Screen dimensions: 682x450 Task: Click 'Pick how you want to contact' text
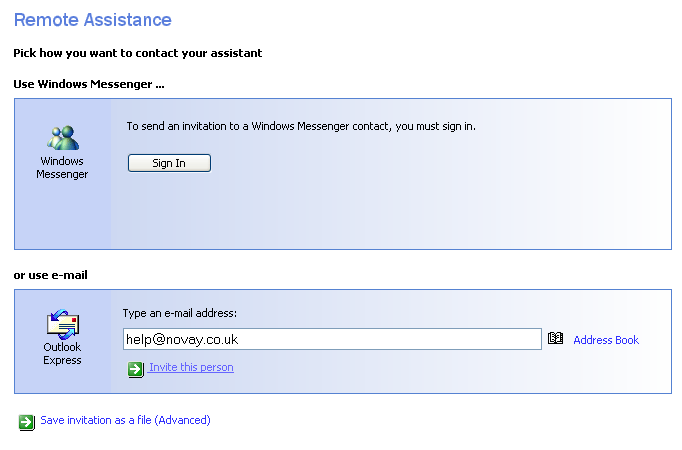137,53
